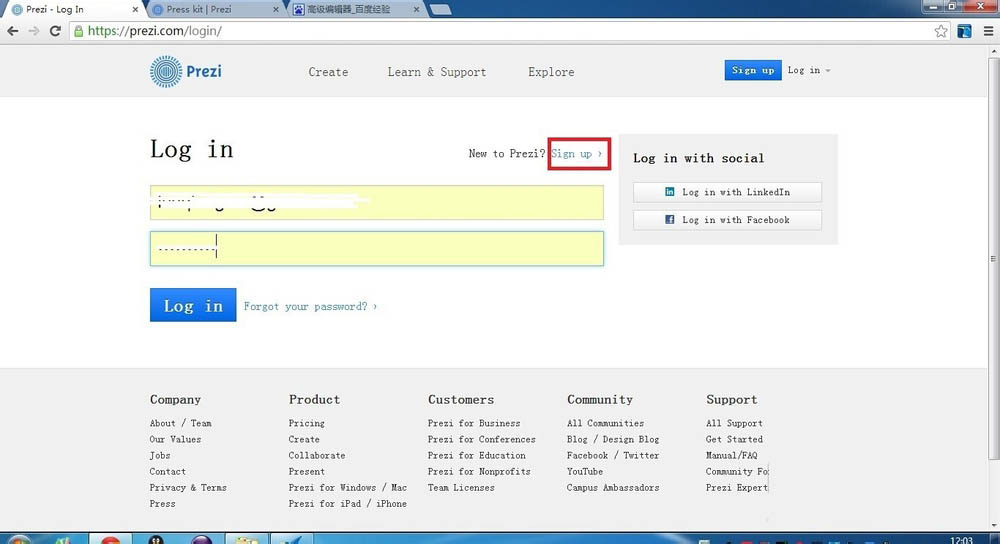The height and width of the screenshot is (544, 1000).
Task: Open the Present footer link
Action: 307,471
